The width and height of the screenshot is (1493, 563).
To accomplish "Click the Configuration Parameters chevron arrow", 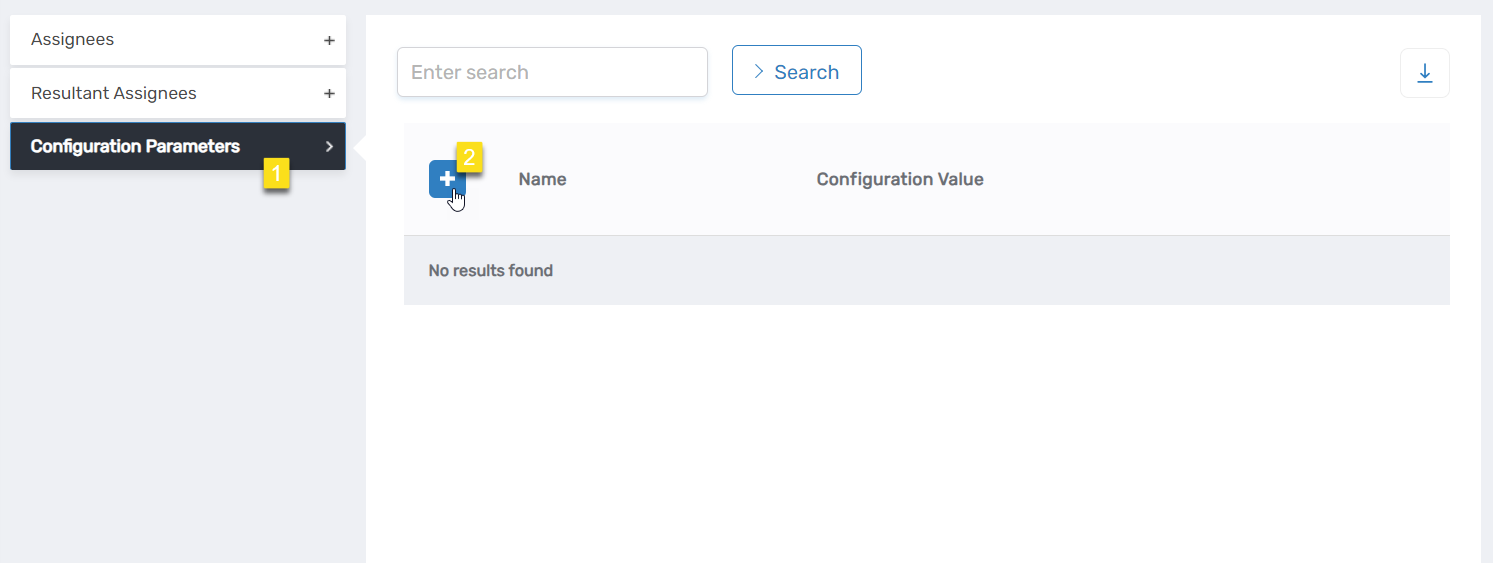I will click(x=329, y=147).
